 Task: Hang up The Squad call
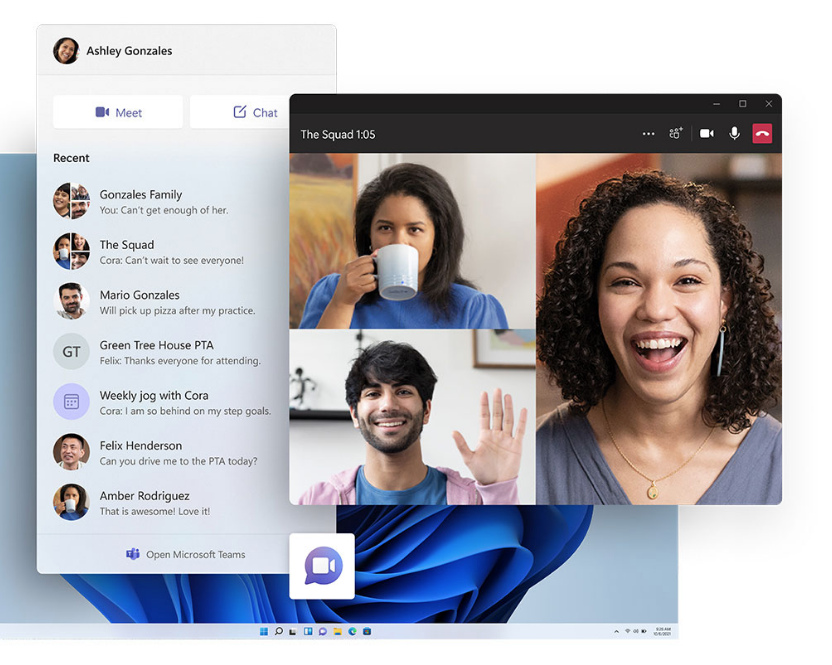[x=762, y=133]
